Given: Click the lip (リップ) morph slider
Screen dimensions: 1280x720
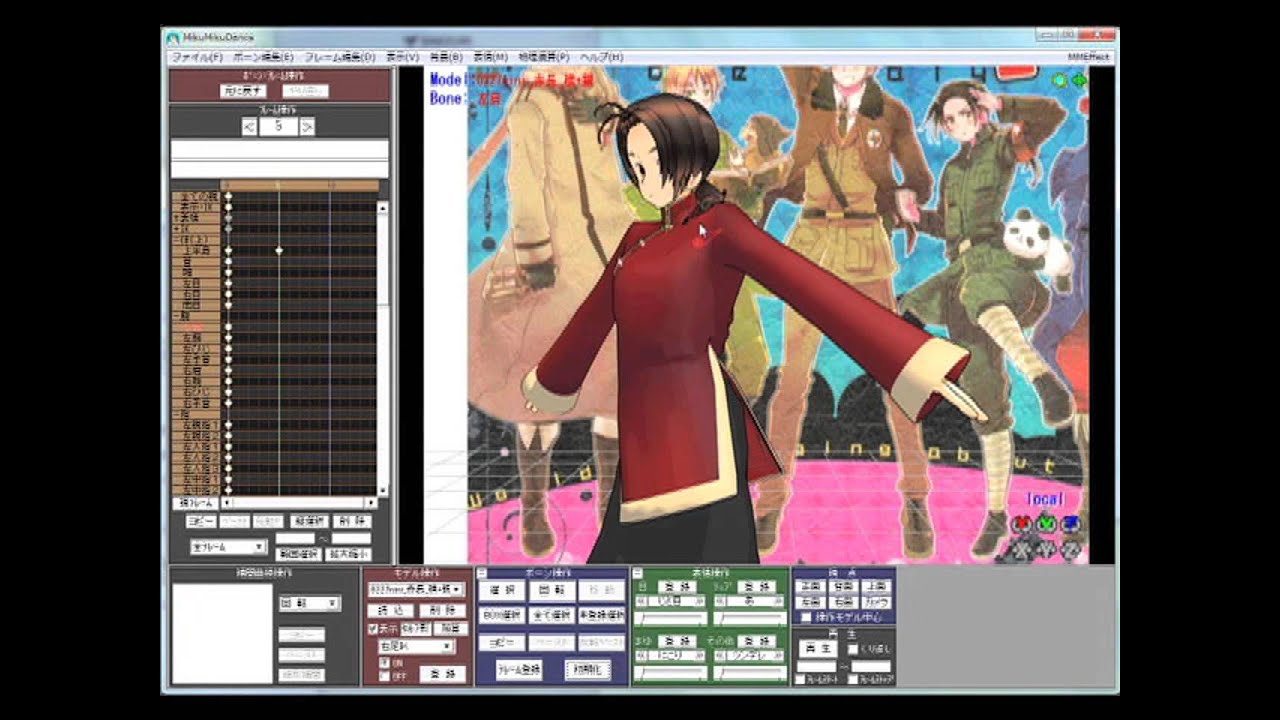Looking at the screenshot, I should (x=750, y=618).
